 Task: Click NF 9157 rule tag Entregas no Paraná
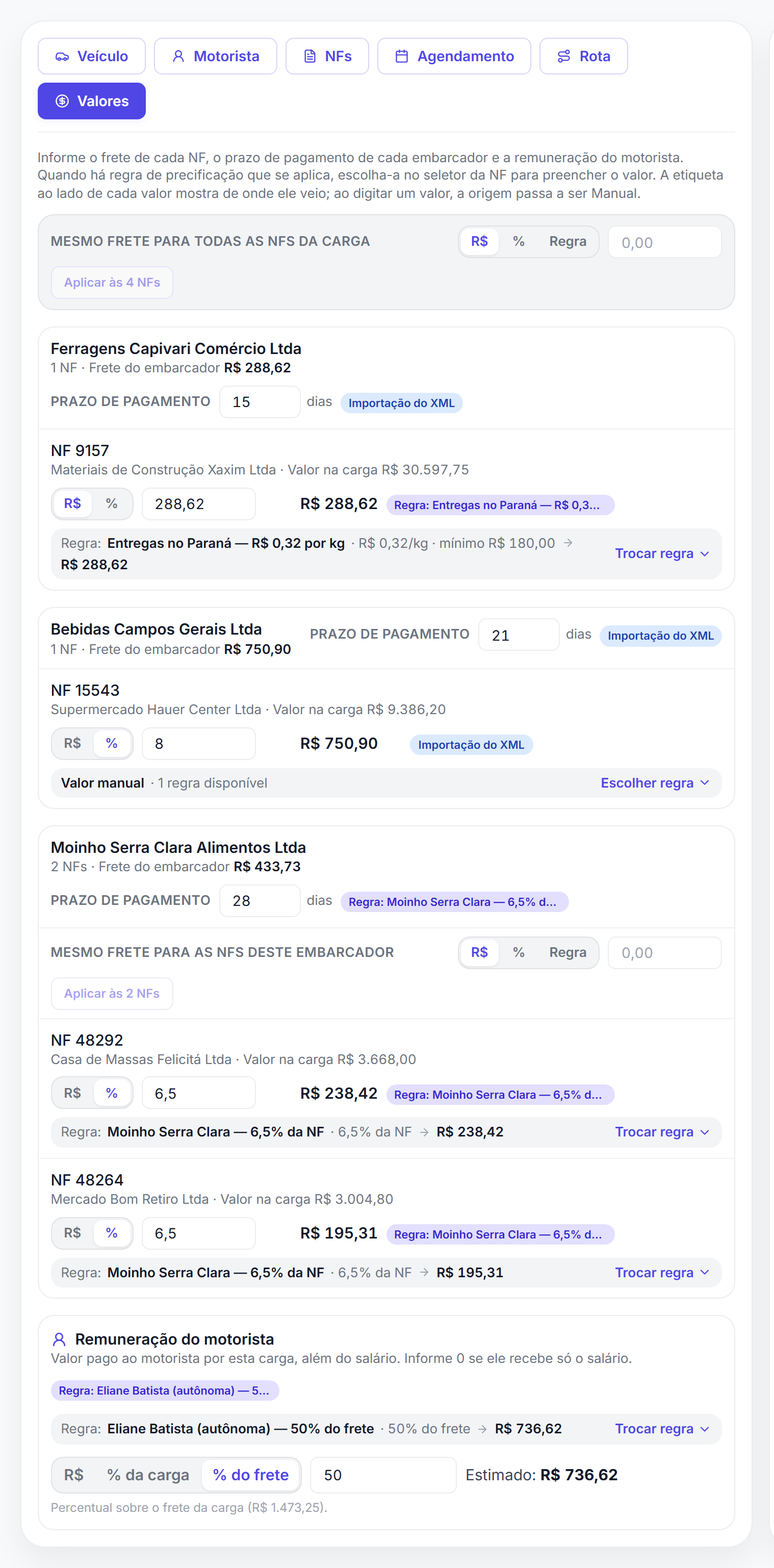coord(500,505)
